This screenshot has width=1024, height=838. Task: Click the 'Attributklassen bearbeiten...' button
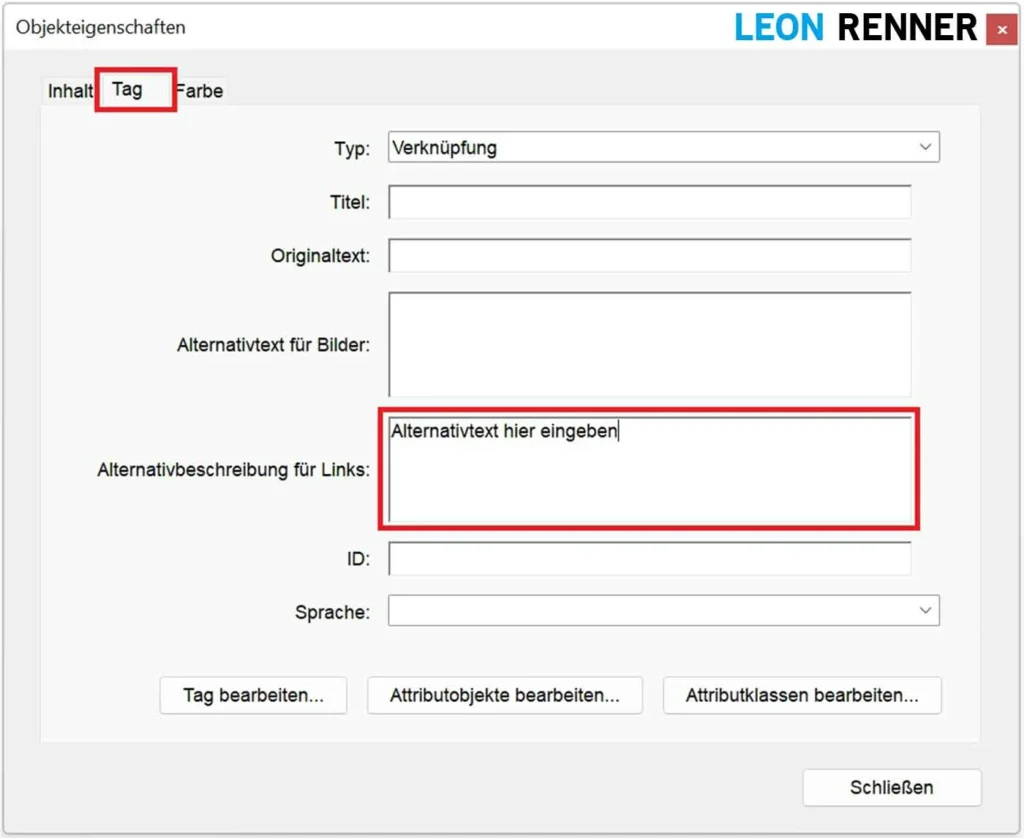tap(802, 696)
